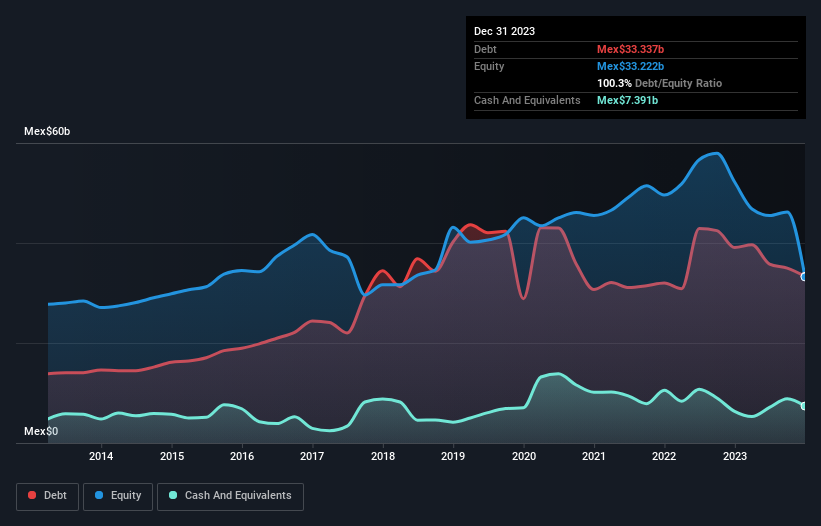This screenshot has width=821, height=526.
Task: Click the 2023 x-axis label
Action: [735, 456]
